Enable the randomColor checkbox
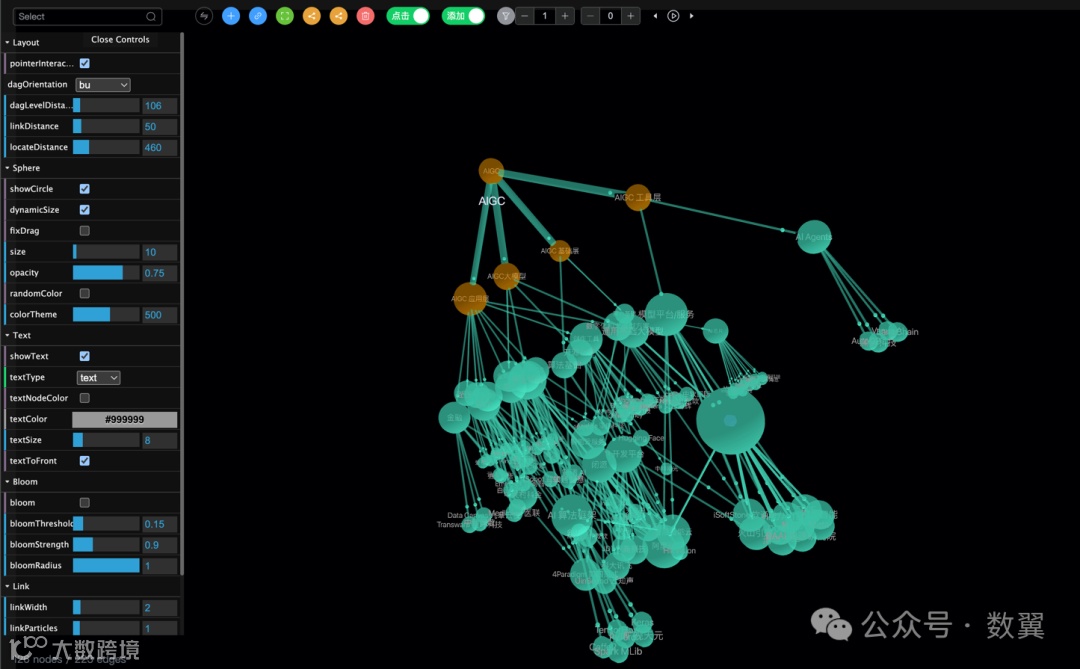1080x669 pixels. [x=85, y=294]
